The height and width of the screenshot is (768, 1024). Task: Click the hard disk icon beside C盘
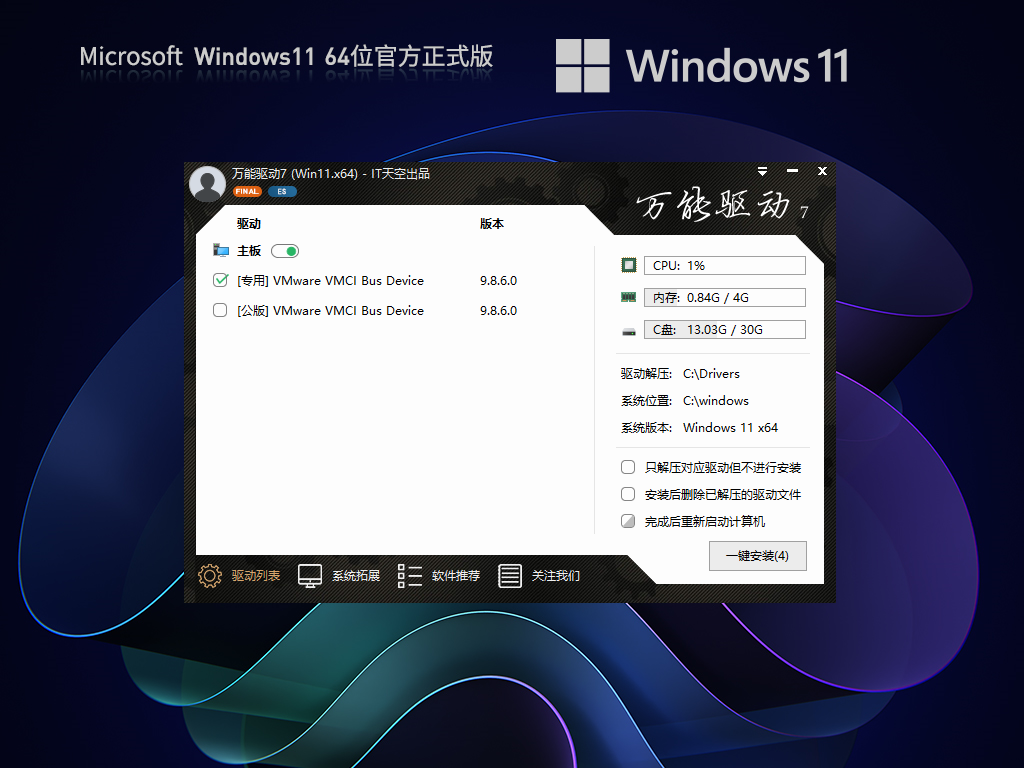pyautogui.click(x=628, y=328)
